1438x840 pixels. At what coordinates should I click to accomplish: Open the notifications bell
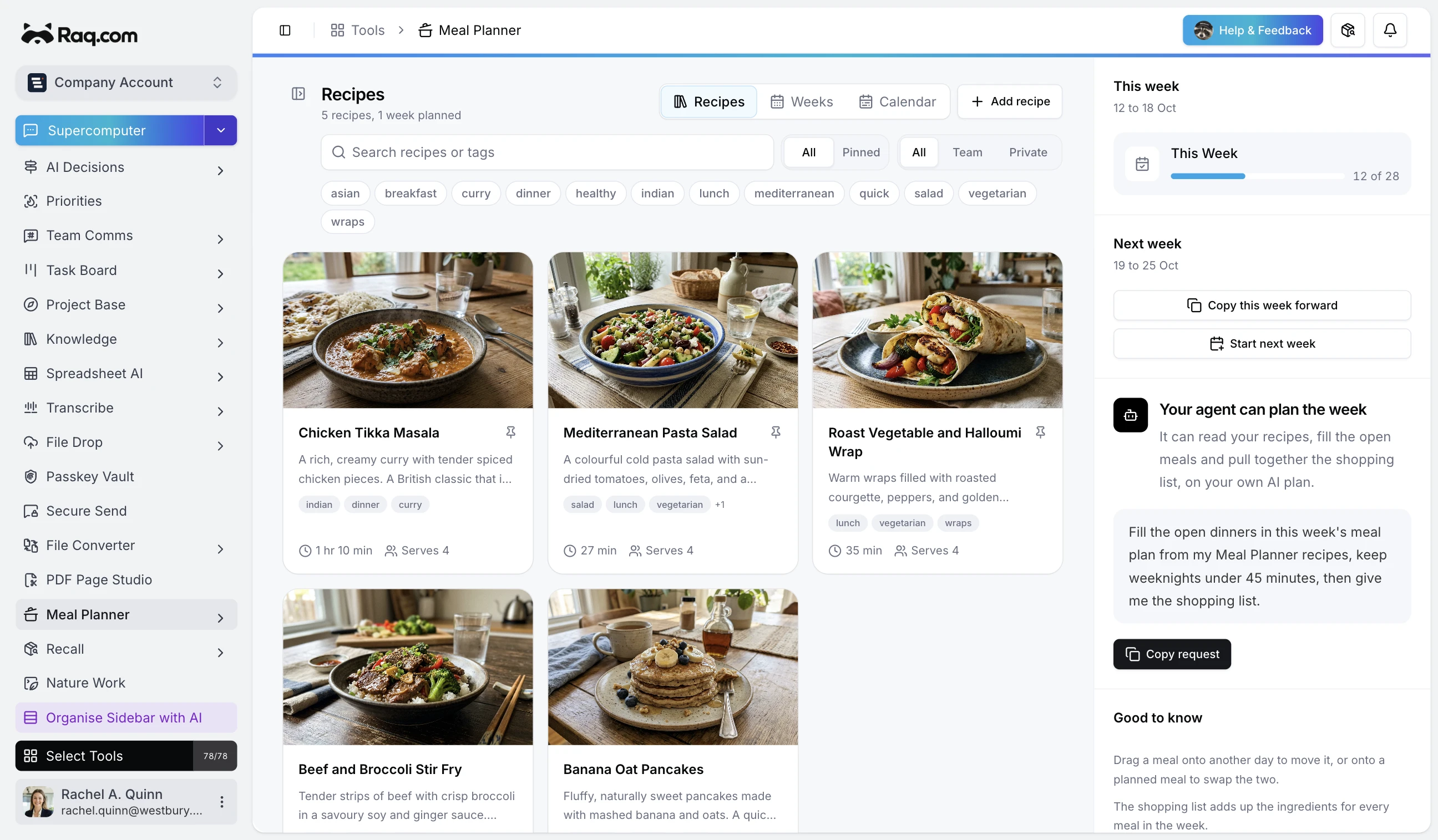[1390, 30]
